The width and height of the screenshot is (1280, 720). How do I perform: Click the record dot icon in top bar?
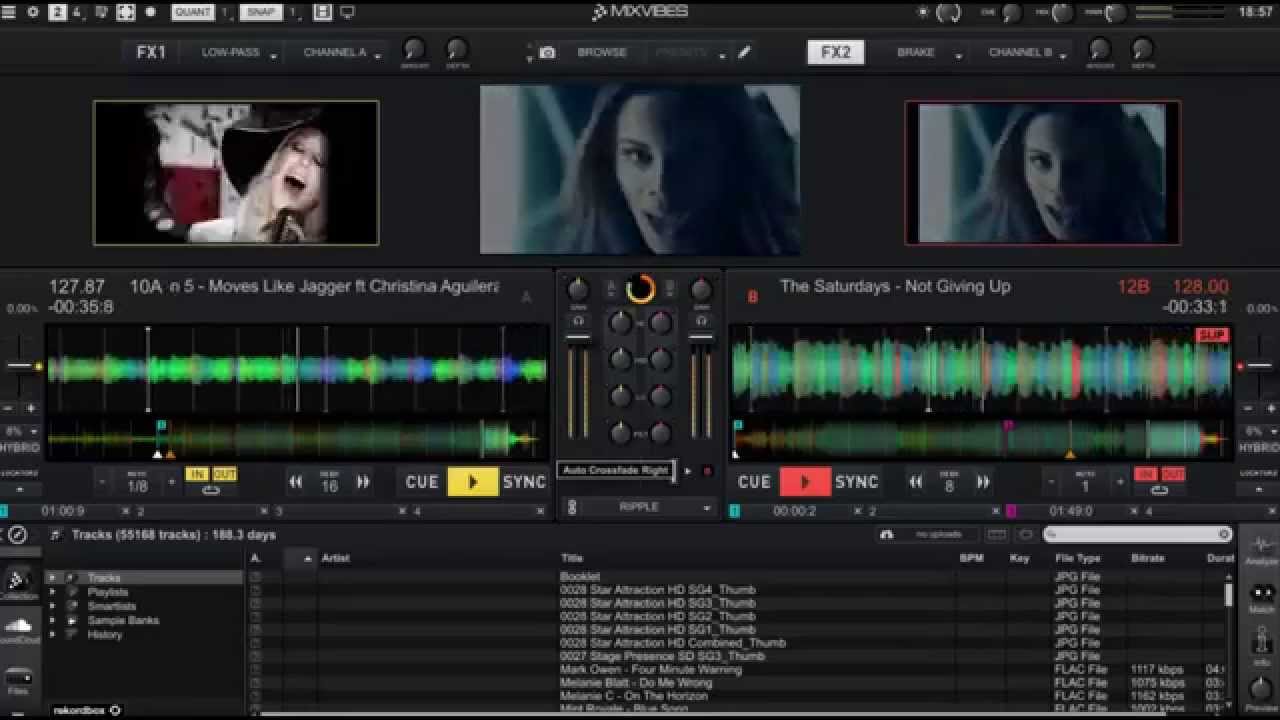(x=151, y=12)
